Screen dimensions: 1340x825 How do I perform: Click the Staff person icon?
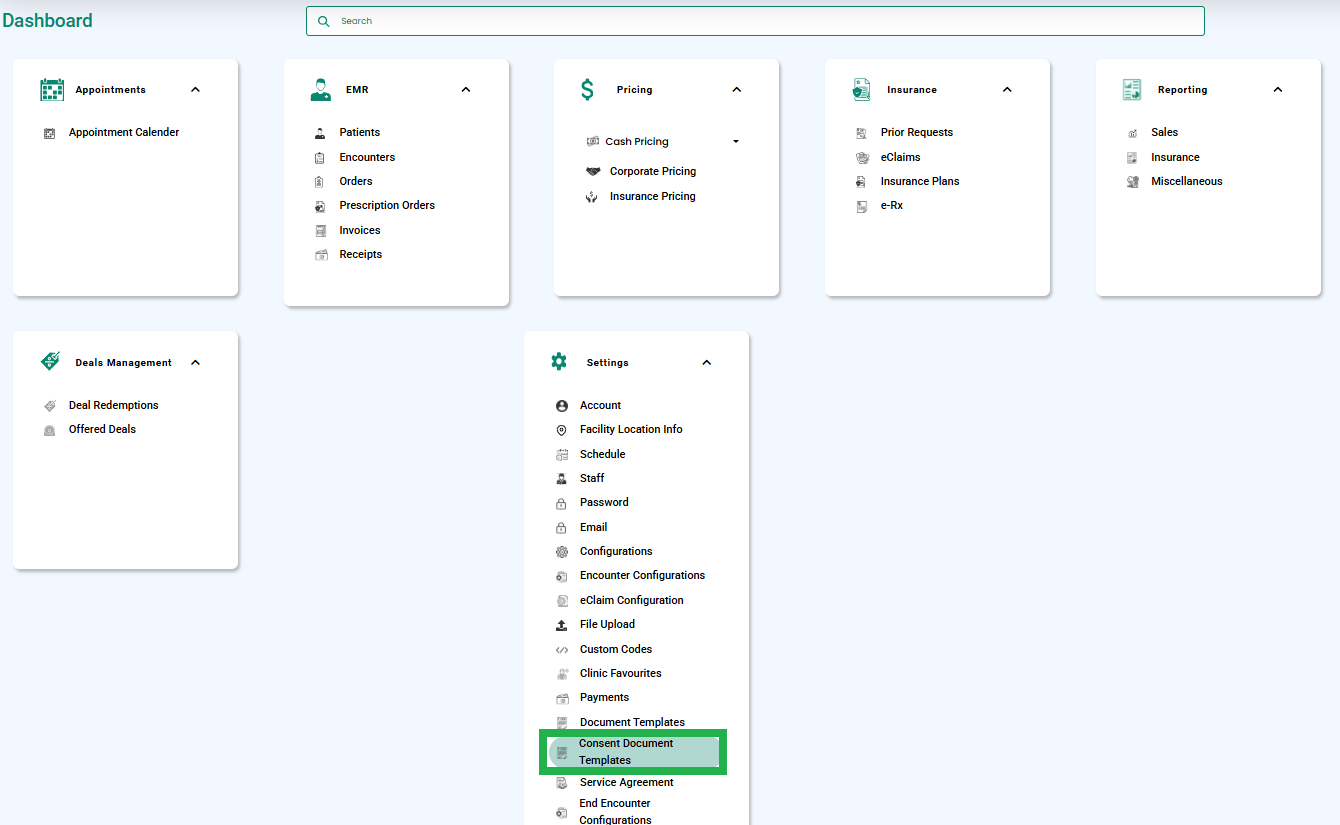coord(562,479)
